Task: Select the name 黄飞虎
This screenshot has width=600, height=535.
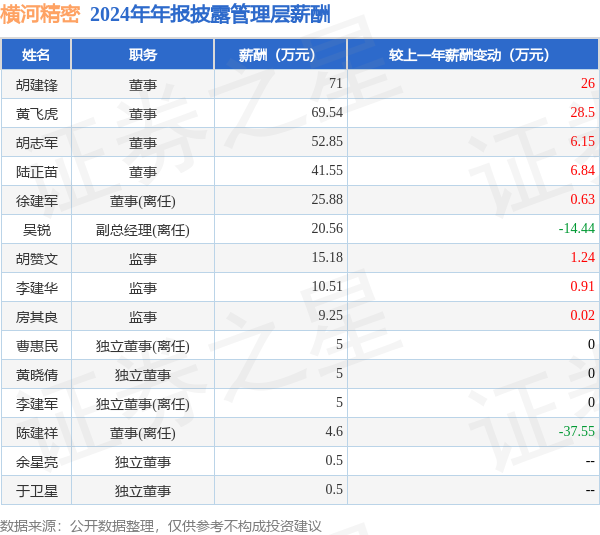Action: point(37,114)
